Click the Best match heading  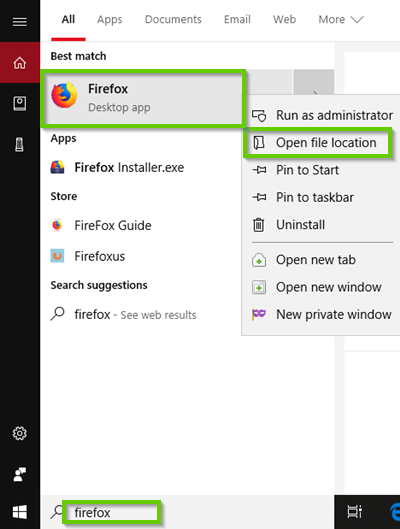78,56
